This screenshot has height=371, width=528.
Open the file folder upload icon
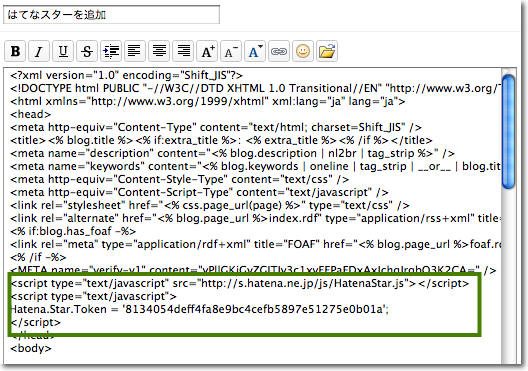point(327,51)
